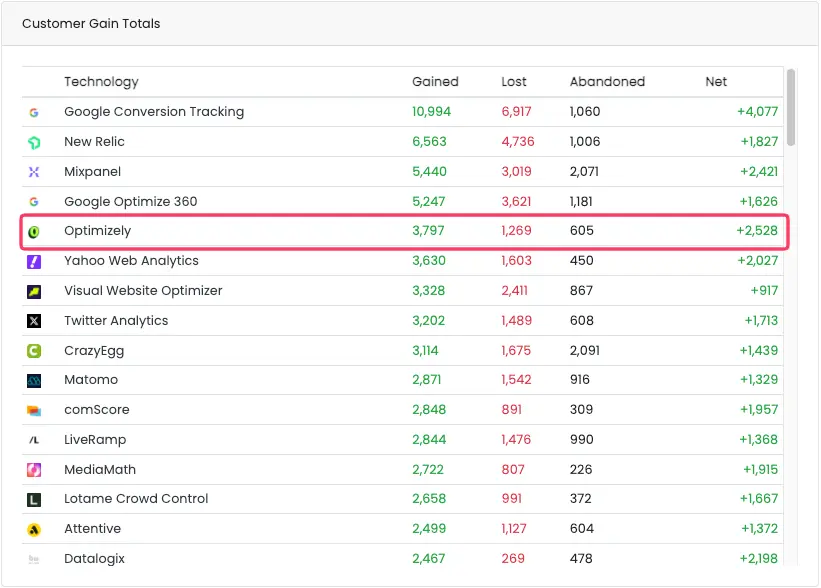Click the table's vertical scrollbar thumb

(x=791, y=107)
